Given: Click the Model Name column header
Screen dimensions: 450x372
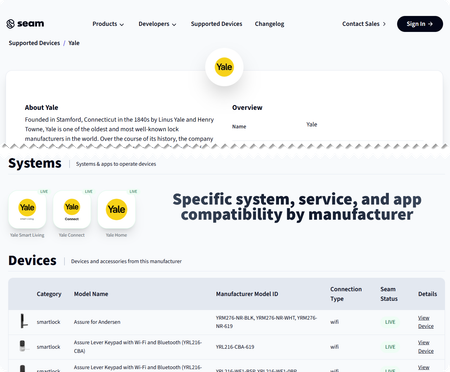Looking at the screenshot, I should [x=91, y=294].
